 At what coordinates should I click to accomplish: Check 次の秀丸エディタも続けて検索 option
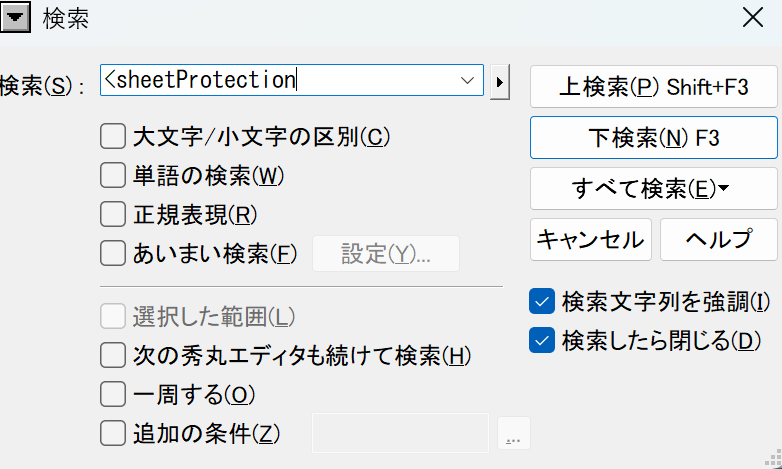pos(113,355)
